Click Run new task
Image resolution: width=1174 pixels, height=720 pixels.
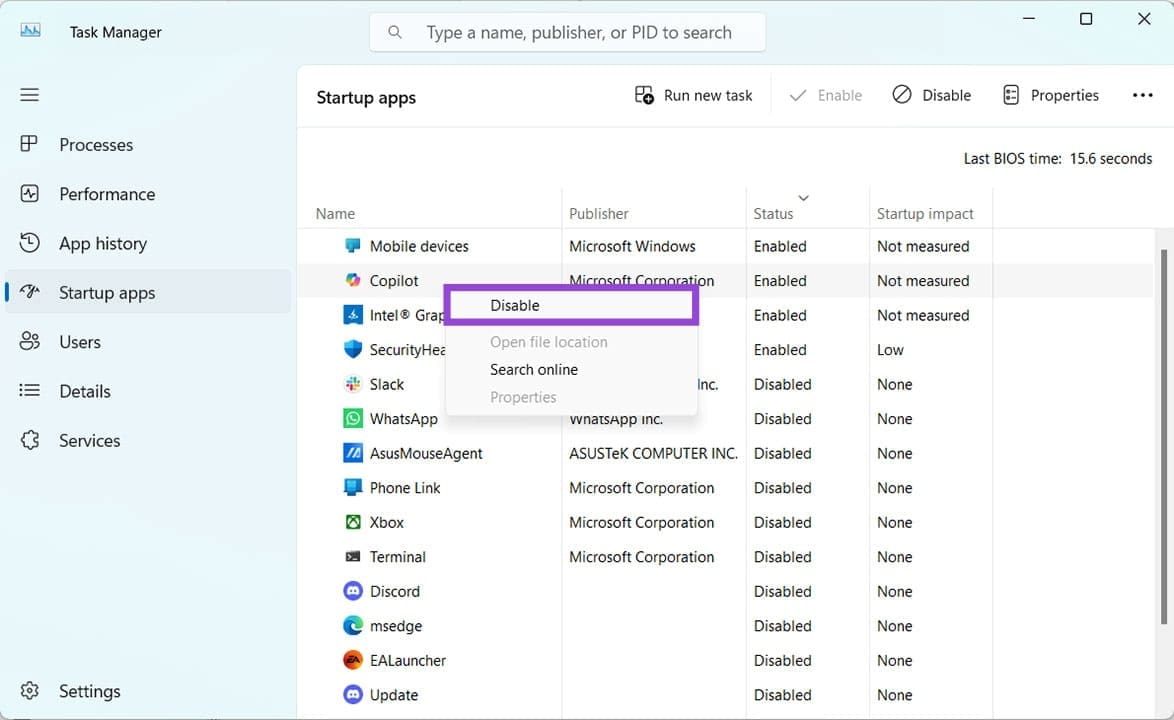pos(694,94)
